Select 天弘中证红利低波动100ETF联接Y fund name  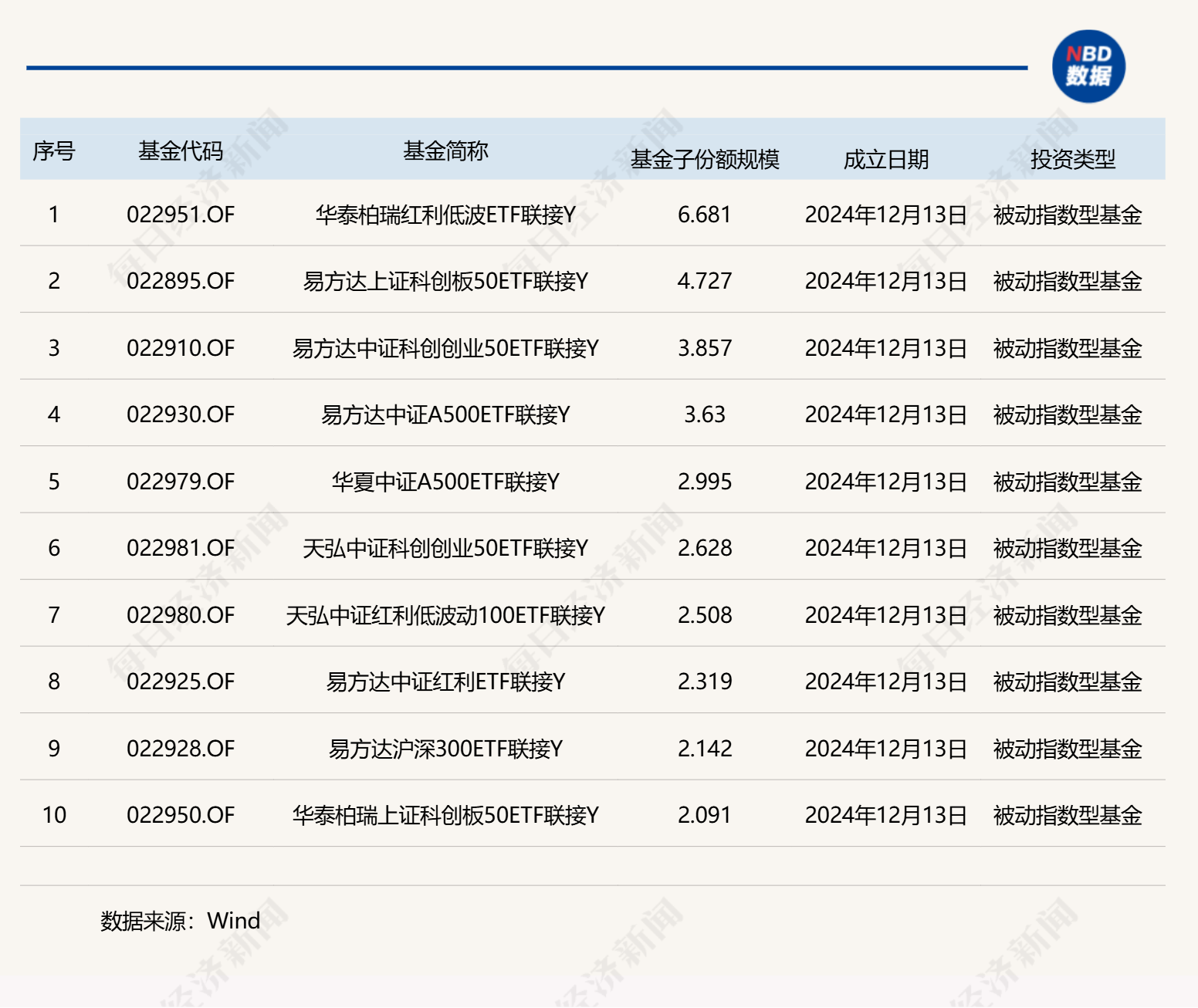(445, 615)
